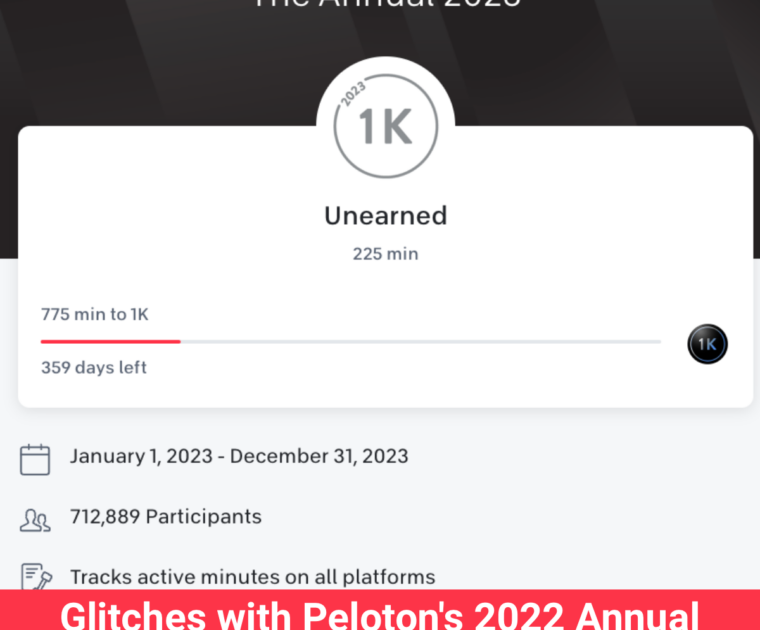The width and height of the screenshot is (760, 630).
Task: Click the 775 min to 1K label
Action: click(95, 314)
